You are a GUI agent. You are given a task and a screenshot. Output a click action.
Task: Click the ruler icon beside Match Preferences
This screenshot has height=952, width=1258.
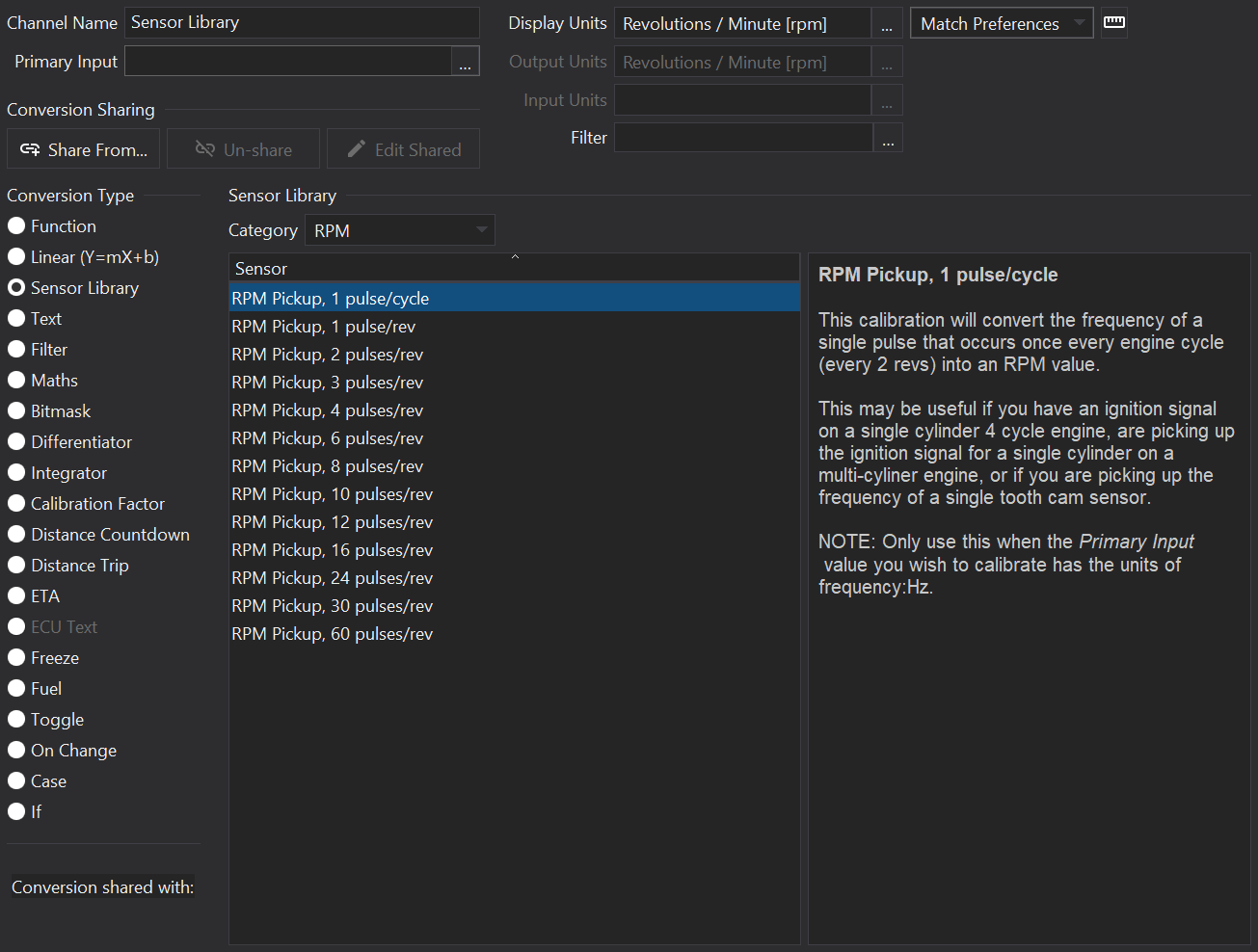tap(1113, 22)
